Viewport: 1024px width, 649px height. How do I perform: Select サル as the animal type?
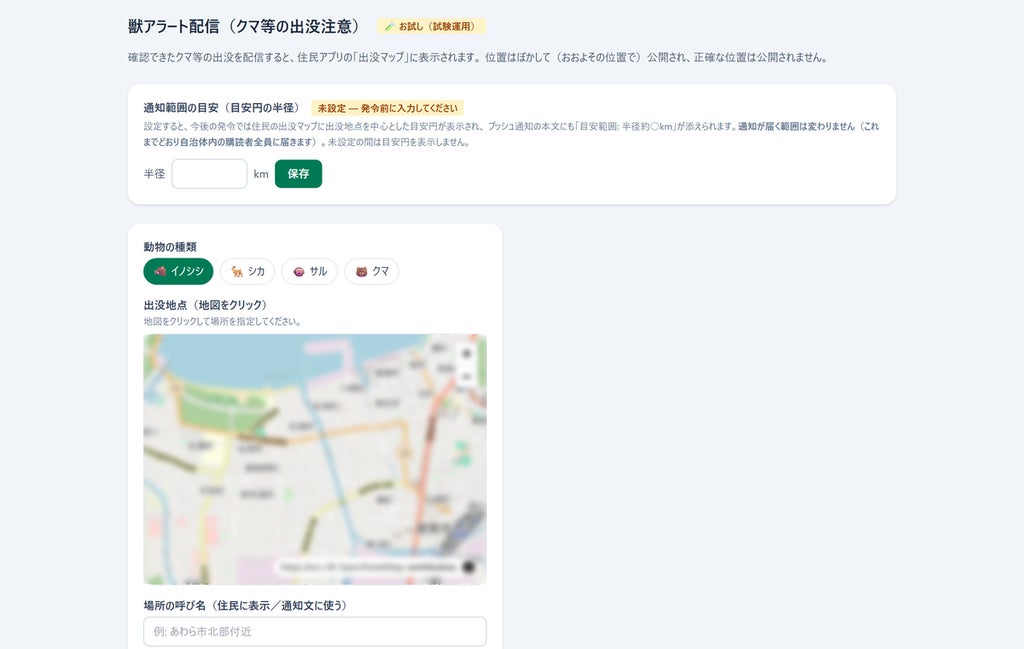point(310,272)
